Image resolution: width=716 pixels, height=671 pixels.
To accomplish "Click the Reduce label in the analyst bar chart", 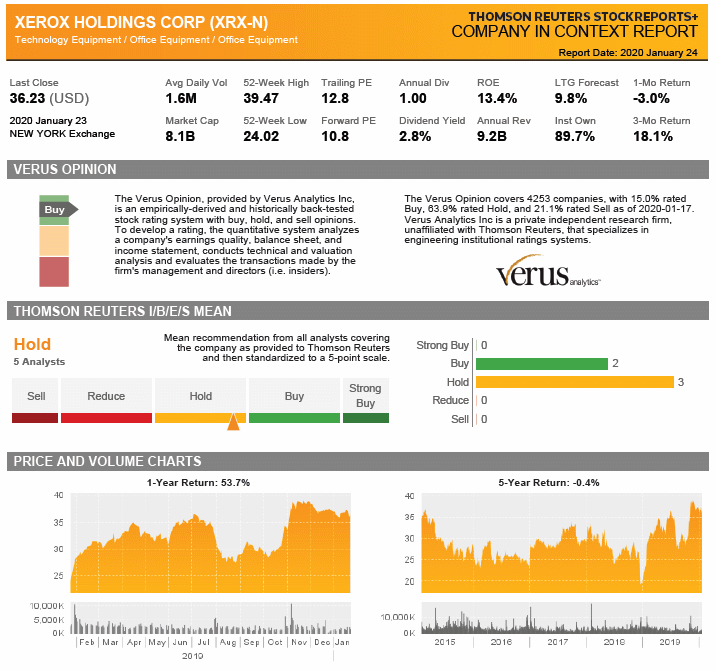I will click(x=451, y=400).
